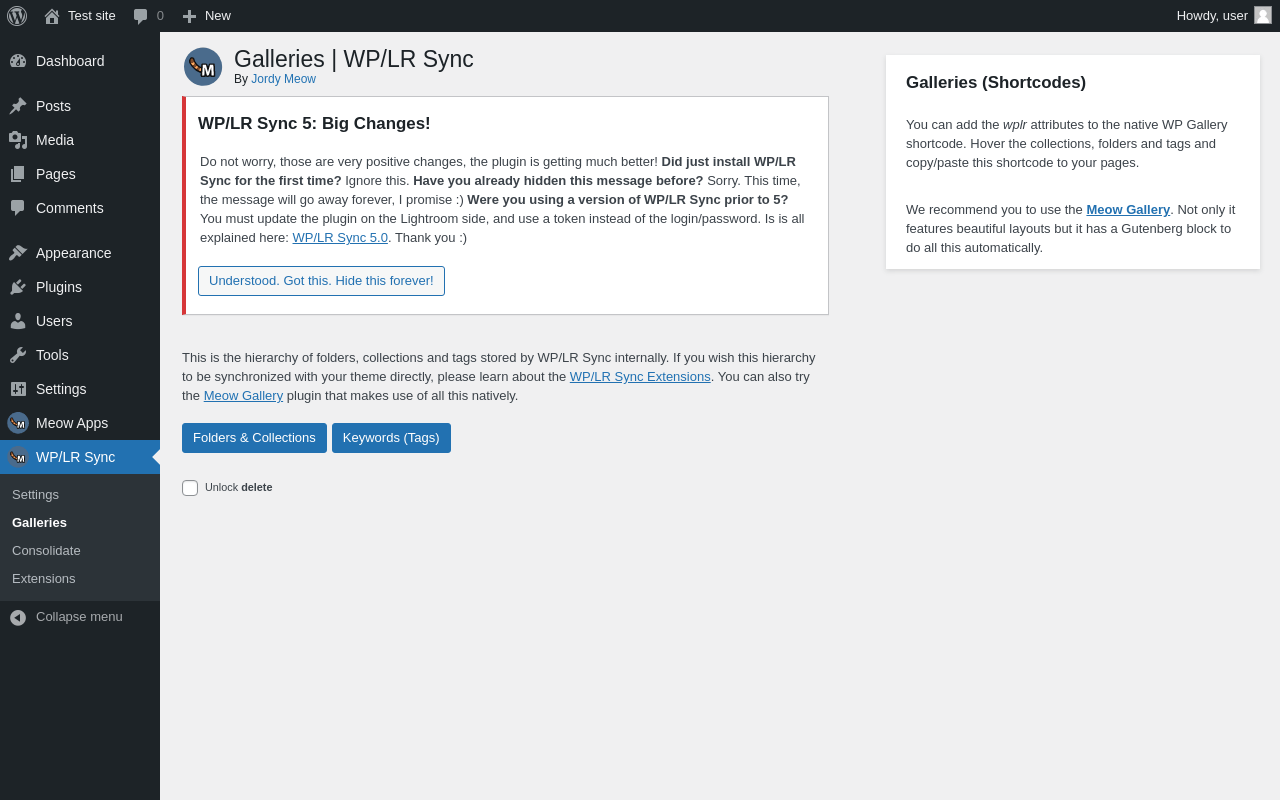Click the Posts pushpin icon
The image size is (1280, 800).
(18, 106)
